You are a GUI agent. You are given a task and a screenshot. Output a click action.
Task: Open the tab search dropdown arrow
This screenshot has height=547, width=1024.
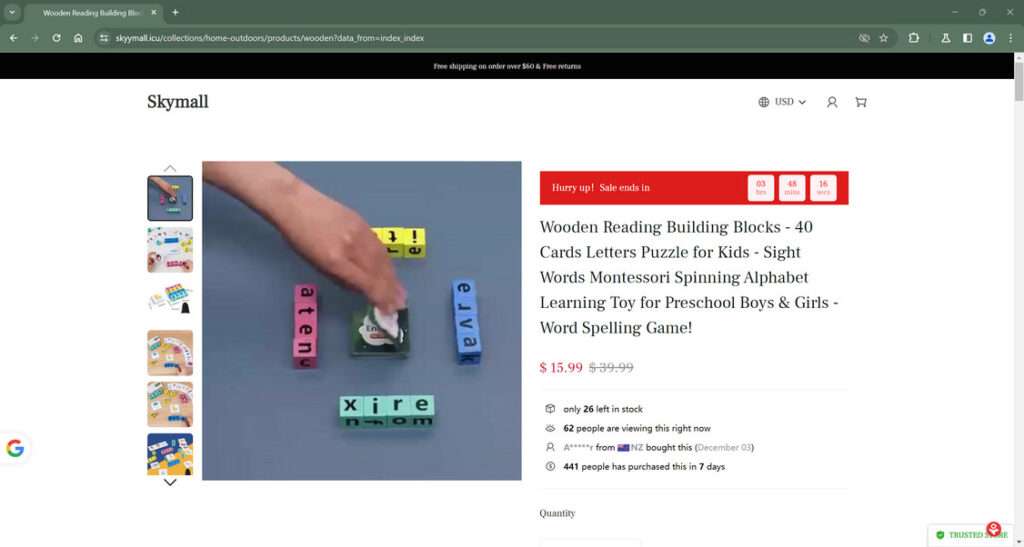[x=12, y=12]
